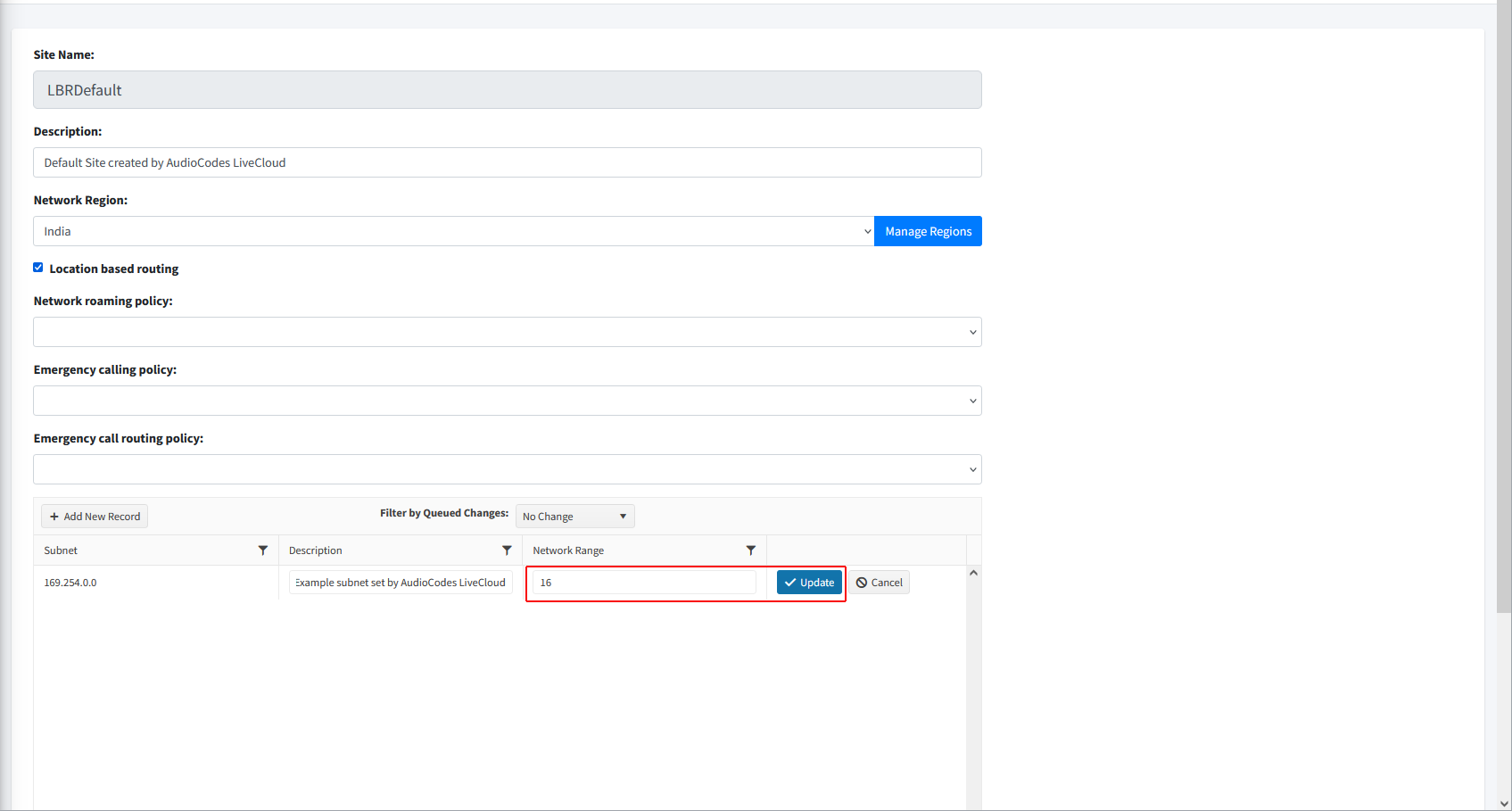This screenshot has height=811, width=1512.
Task: Open the Network roaming policy dropdown
Action: pos(507,332)
